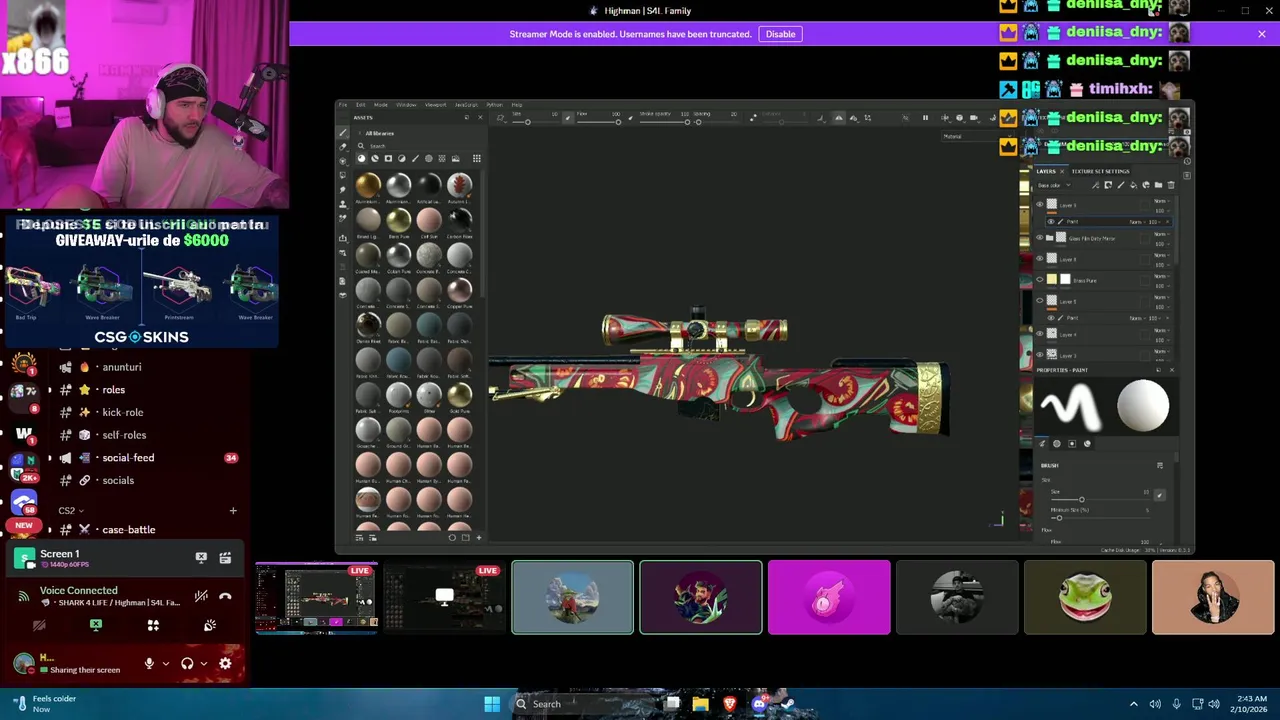
Task: Add channel plus next to CS2
Action: 233,510
